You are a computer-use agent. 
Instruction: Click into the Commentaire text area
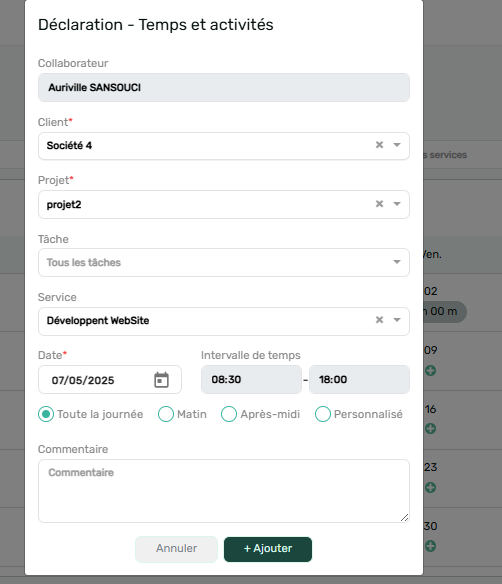point(224,491)
